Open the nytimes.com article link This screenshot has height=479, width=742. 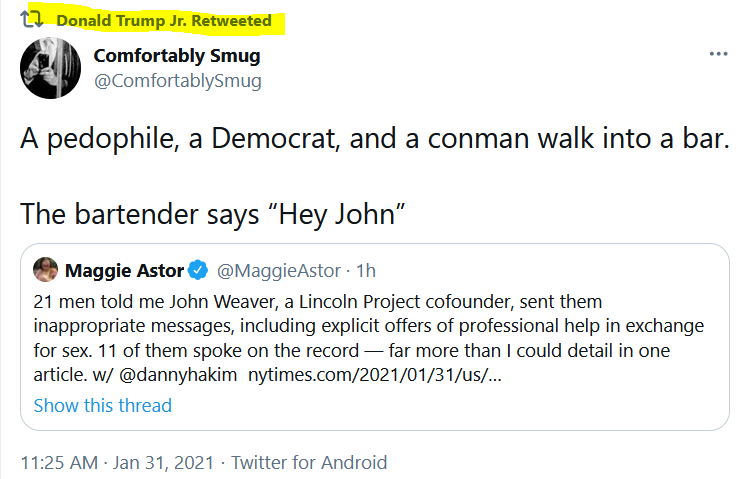[x=375, y=375]
